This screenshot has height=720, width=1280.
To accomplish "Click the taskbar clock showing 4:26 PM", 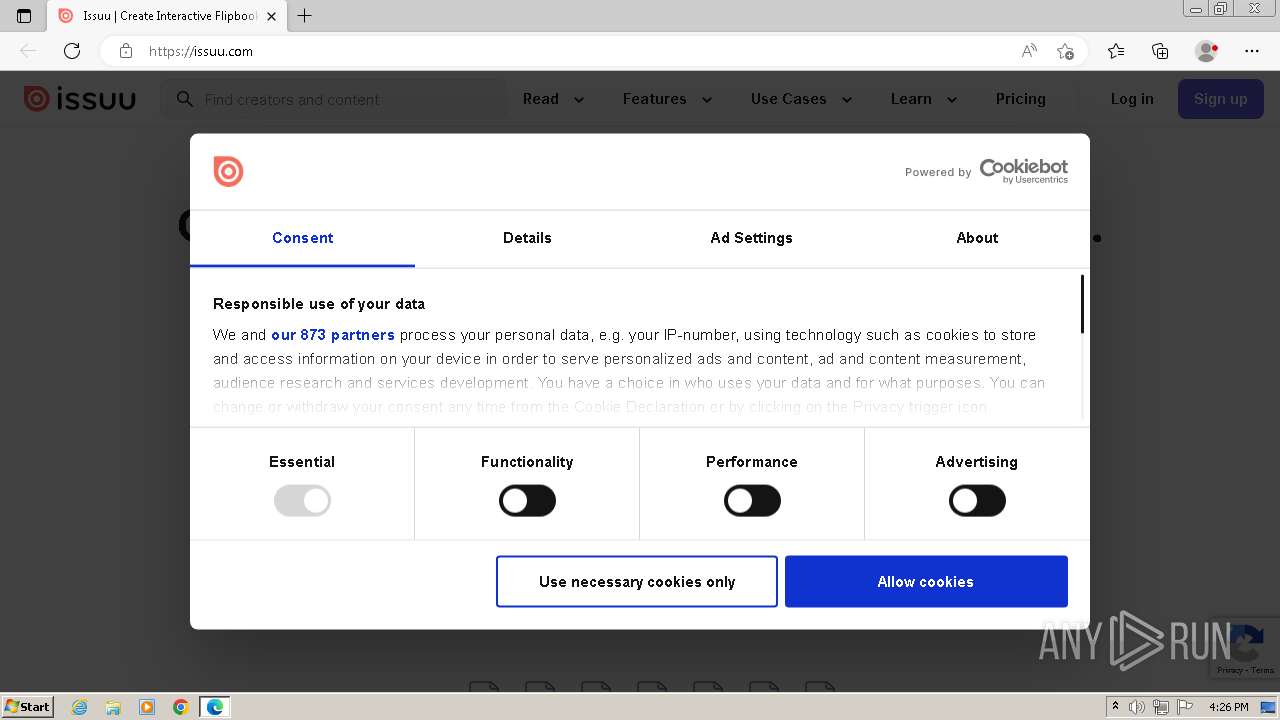I will click(1228, 707).
